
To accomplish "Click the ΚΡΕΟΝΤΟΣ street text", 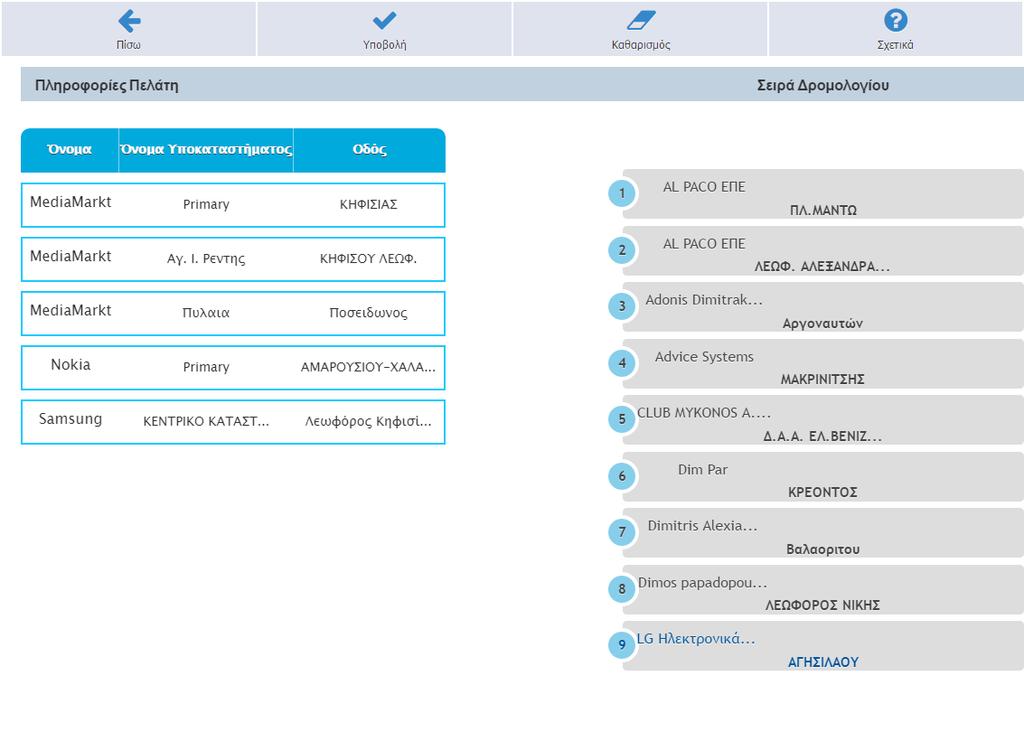I will pos(823,492).
